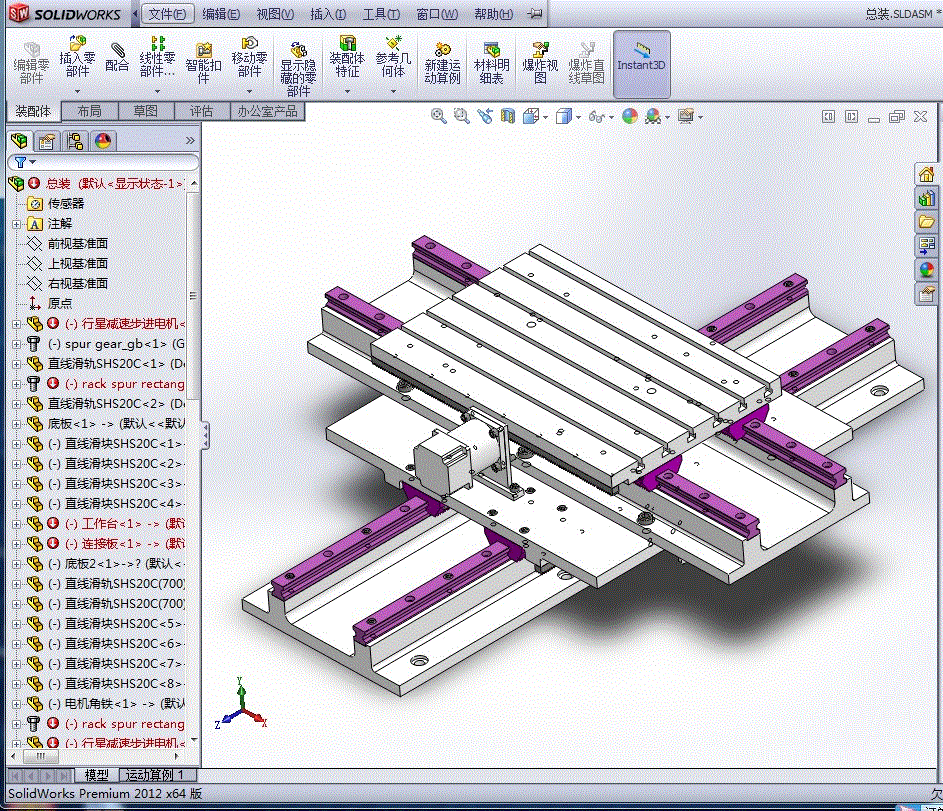Screen dimensions: 943x811
Task: Pin the menu bar with pushpin icon
Action: (x=535, y=13)
